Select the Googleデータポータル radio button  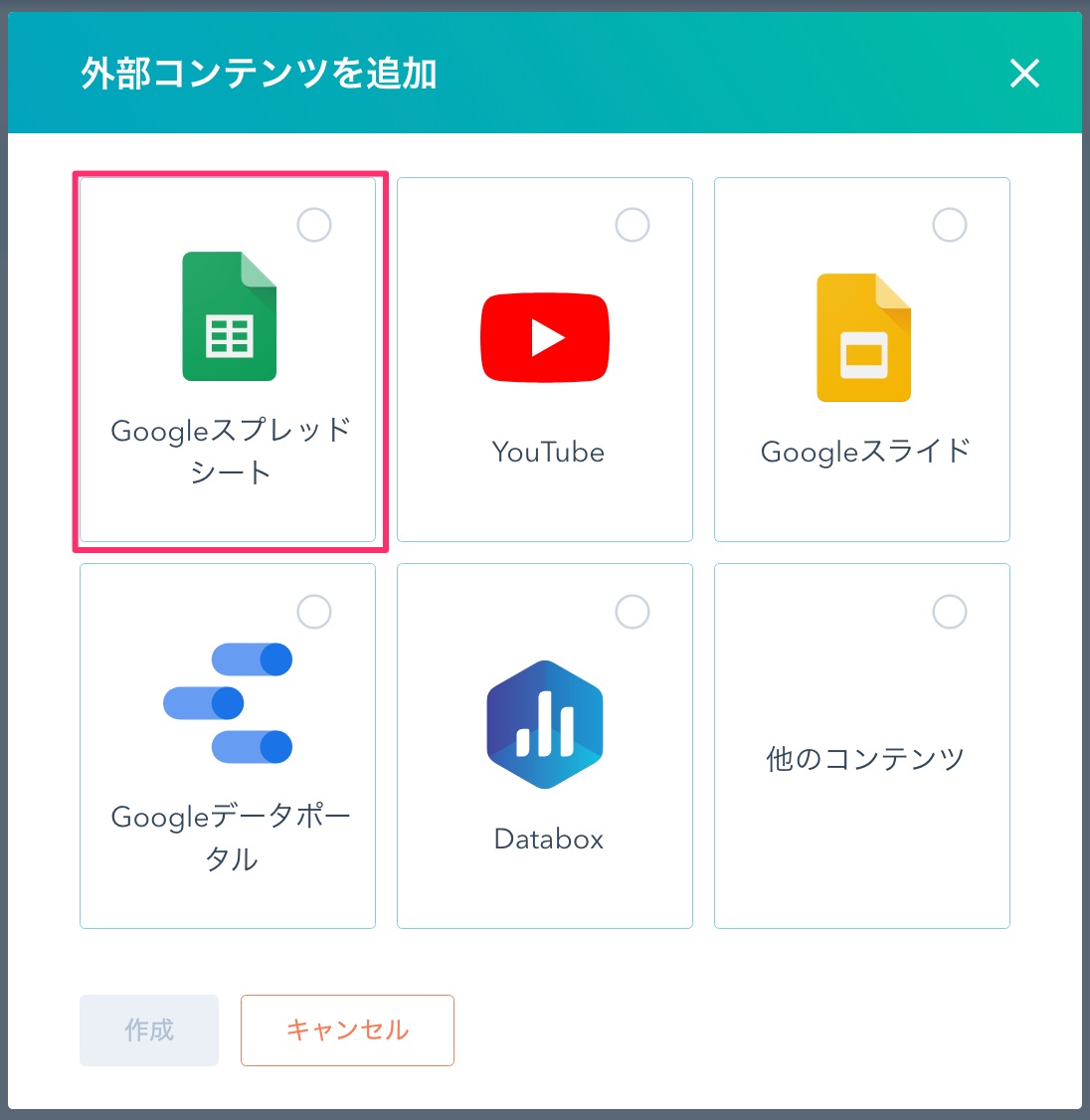tap(314, 612)
